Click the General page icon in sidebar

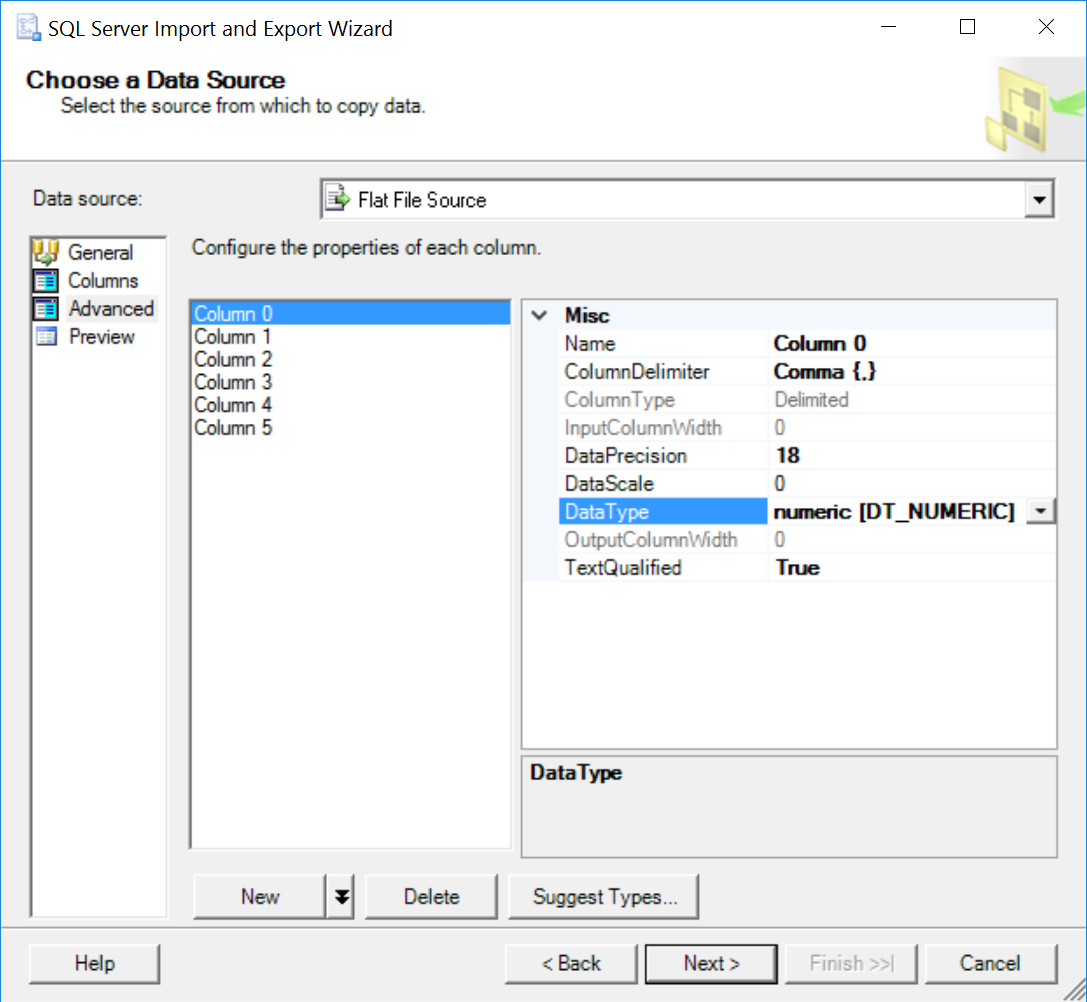coord(47,252)
